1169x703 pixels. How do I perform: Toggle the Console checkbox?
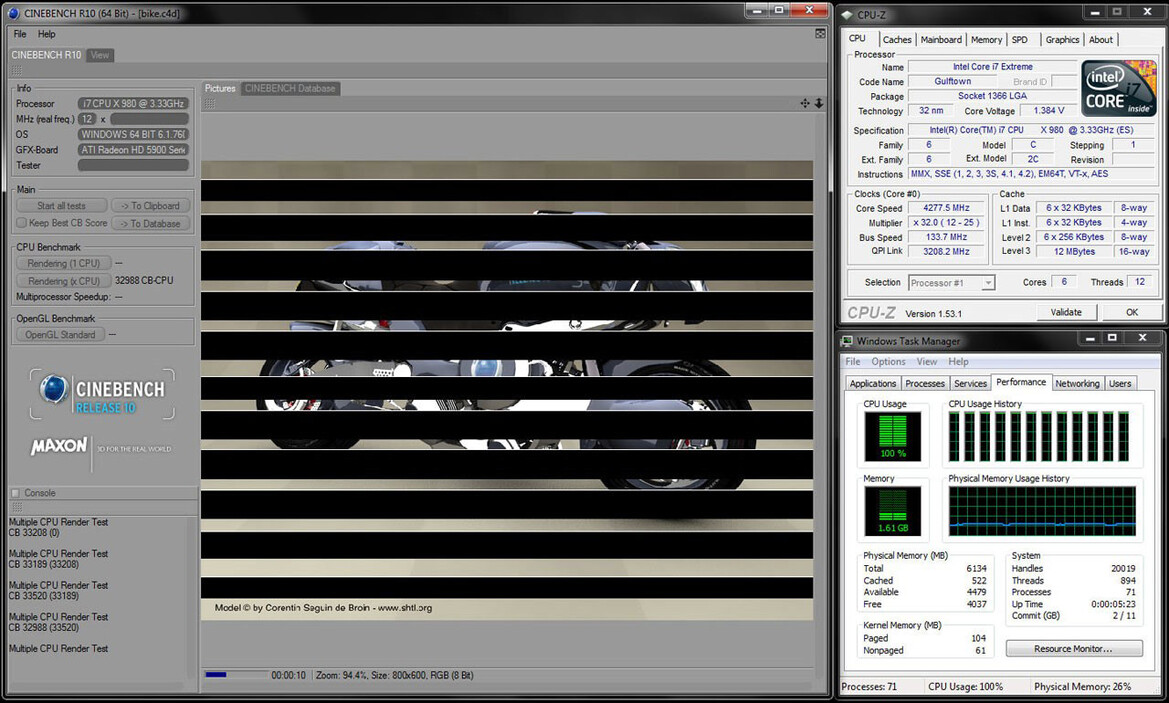[15, 493]
